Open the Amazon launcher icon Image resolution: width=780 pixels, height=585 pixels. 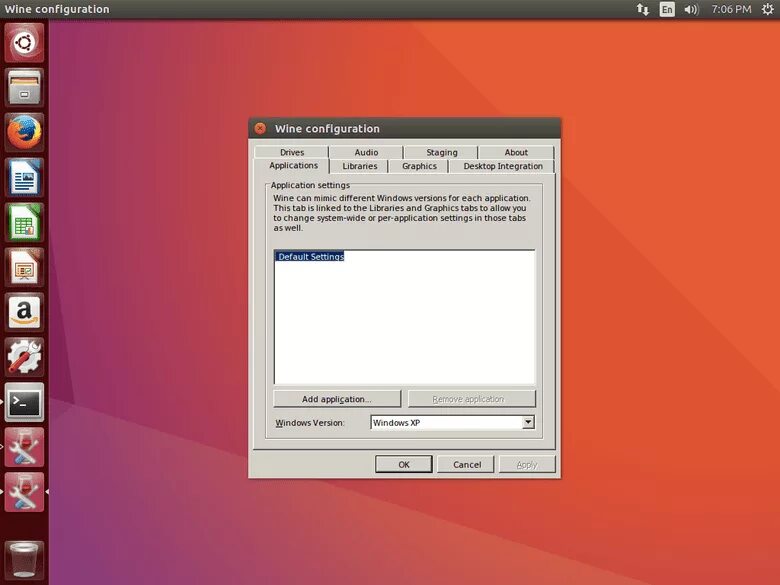click(x=24, y=312)
